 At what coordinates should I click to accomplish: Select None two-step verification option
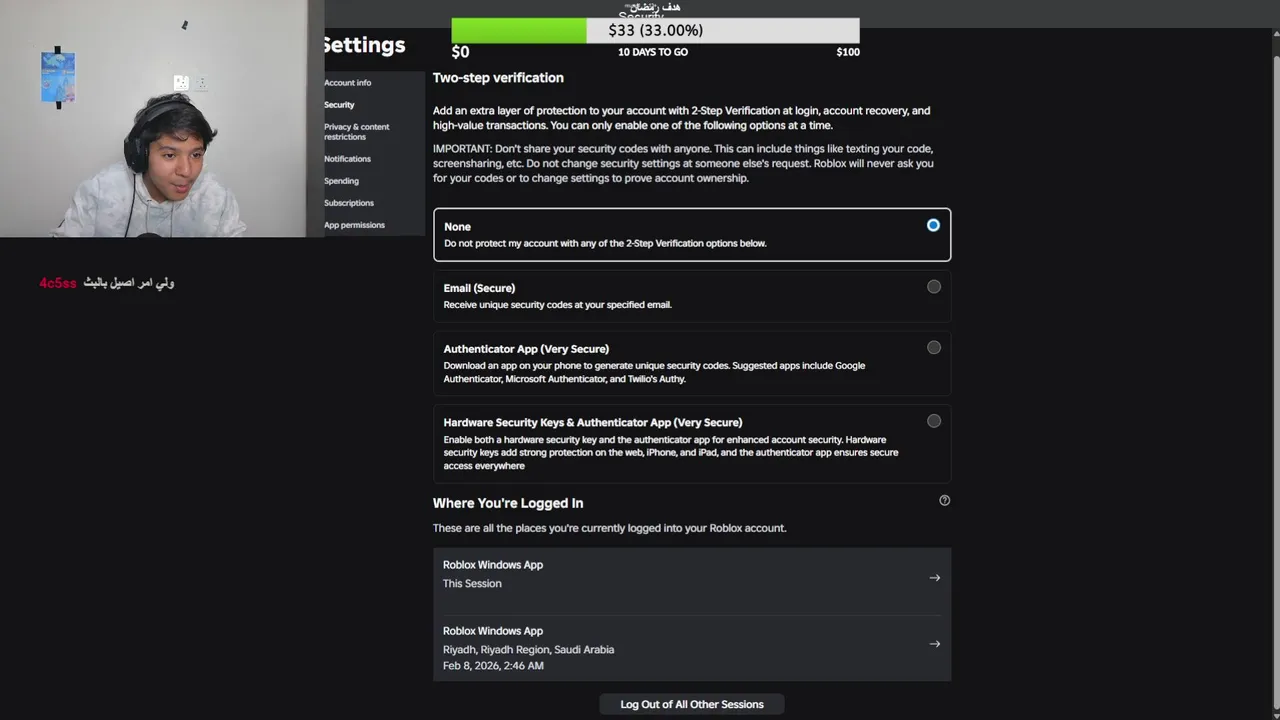933,226
